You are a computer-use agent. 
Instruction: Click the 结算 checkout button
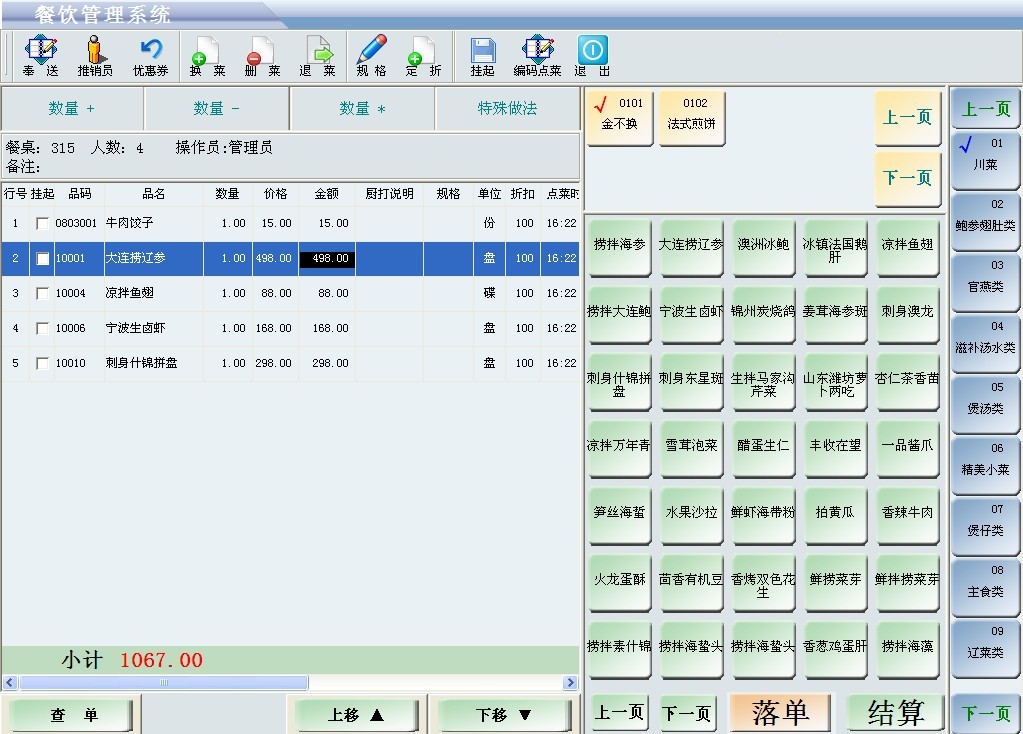896,712
